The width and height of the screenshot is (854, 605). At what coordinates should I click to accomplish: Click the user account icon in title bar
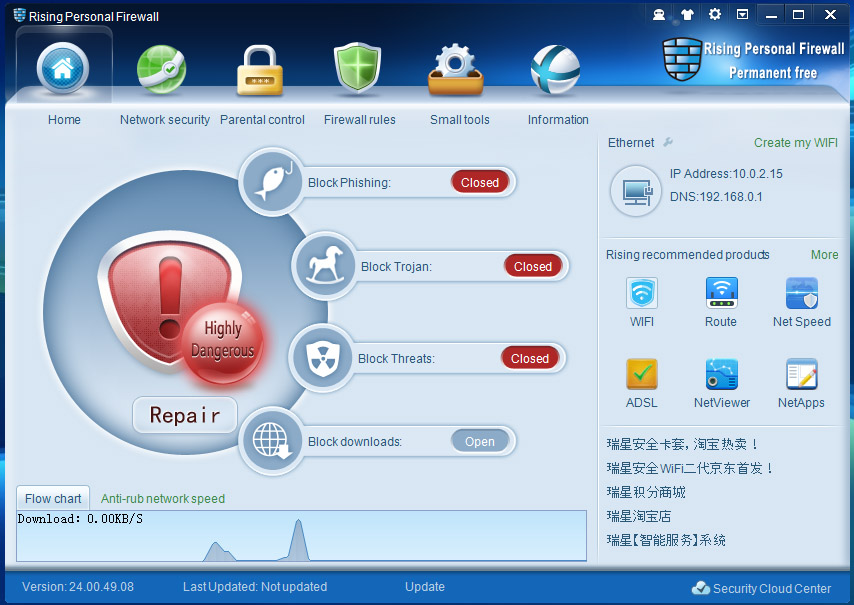(659, 15)
